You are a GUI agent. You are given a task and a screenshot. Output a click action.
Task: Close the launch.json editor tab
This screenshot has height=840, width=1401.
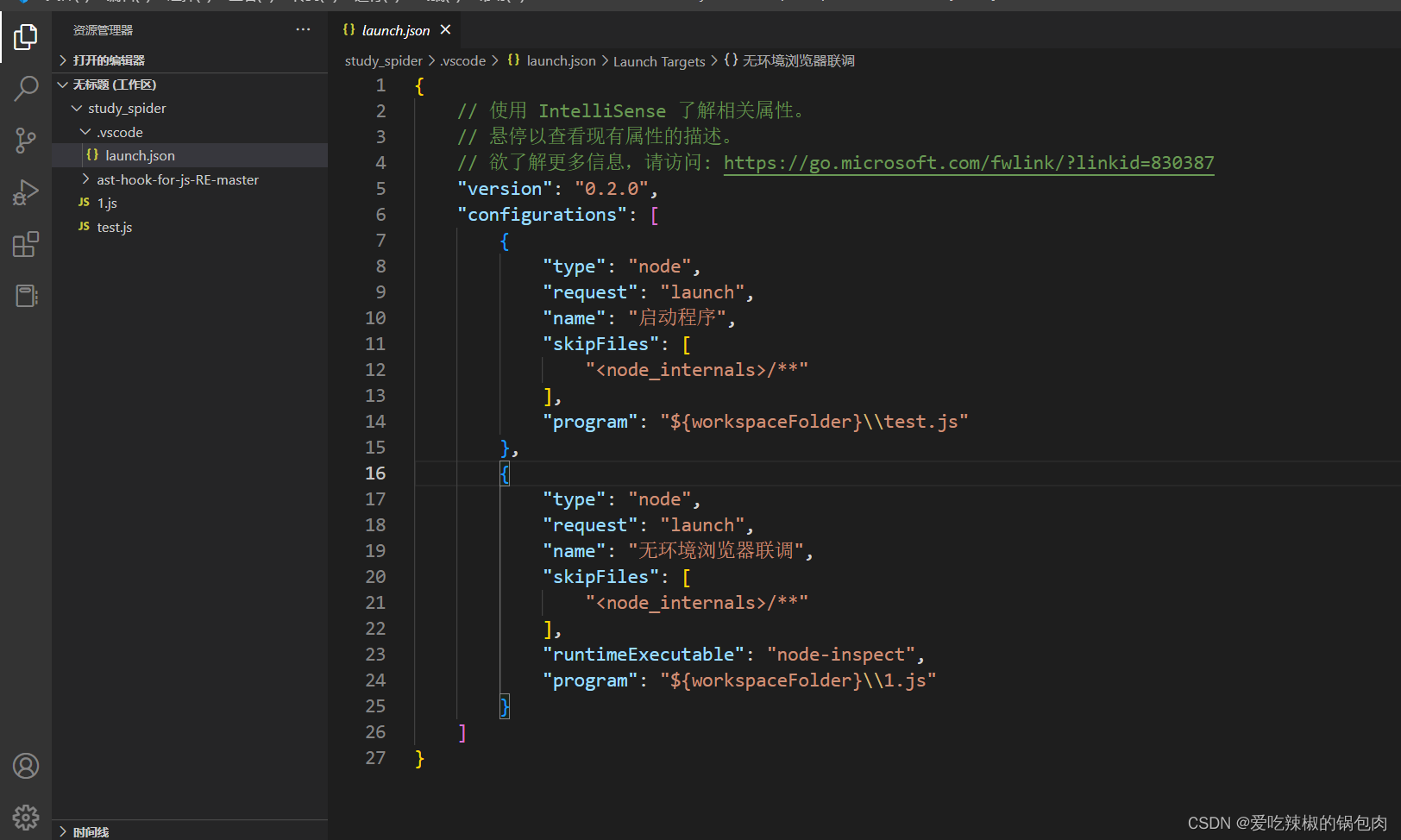tap(445, 29)
